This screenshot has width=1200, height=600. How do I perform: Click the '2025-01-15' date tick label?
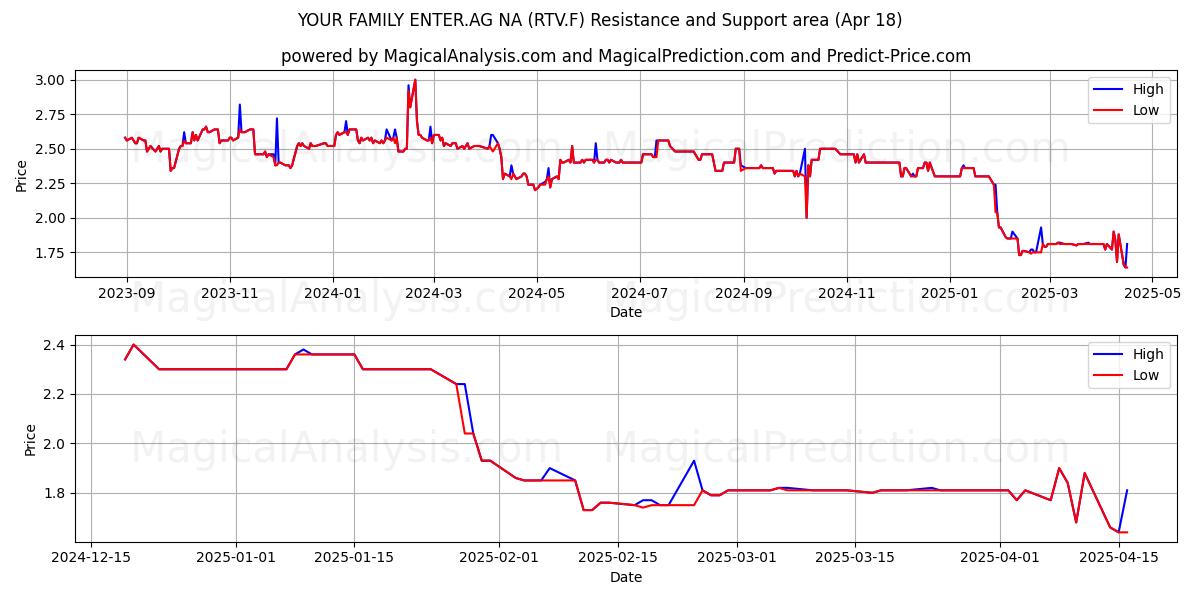coord(354,560)
